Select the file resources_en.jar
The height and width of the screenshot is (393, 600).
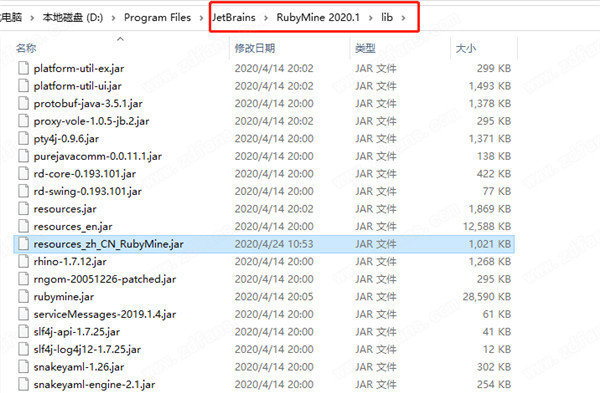tap(73, 227)
